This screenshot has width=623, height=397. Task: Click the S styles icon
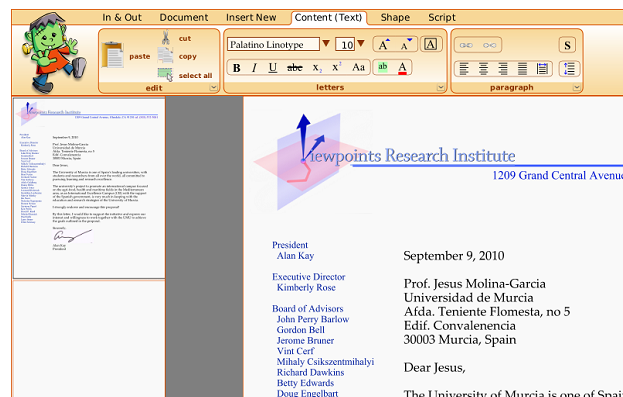click(x=567, y=45)
